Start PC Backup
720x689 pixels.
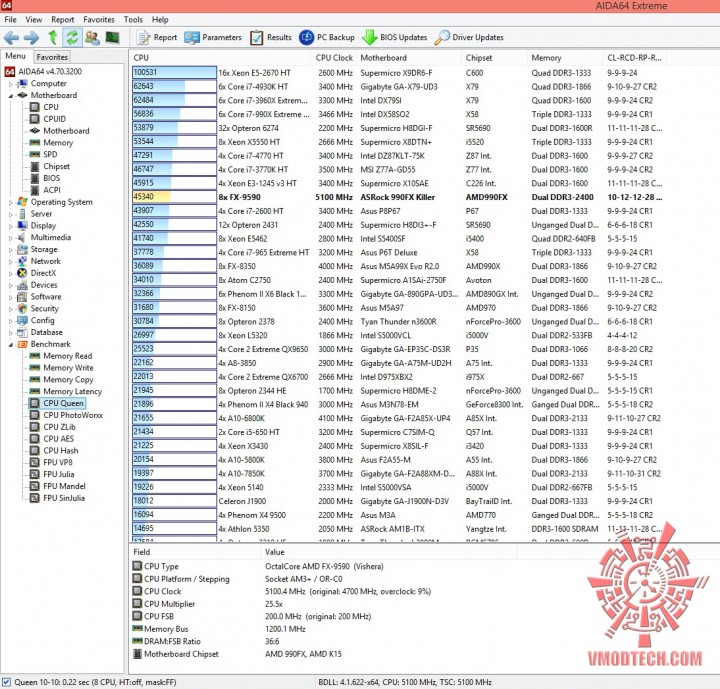click(327, 38)
